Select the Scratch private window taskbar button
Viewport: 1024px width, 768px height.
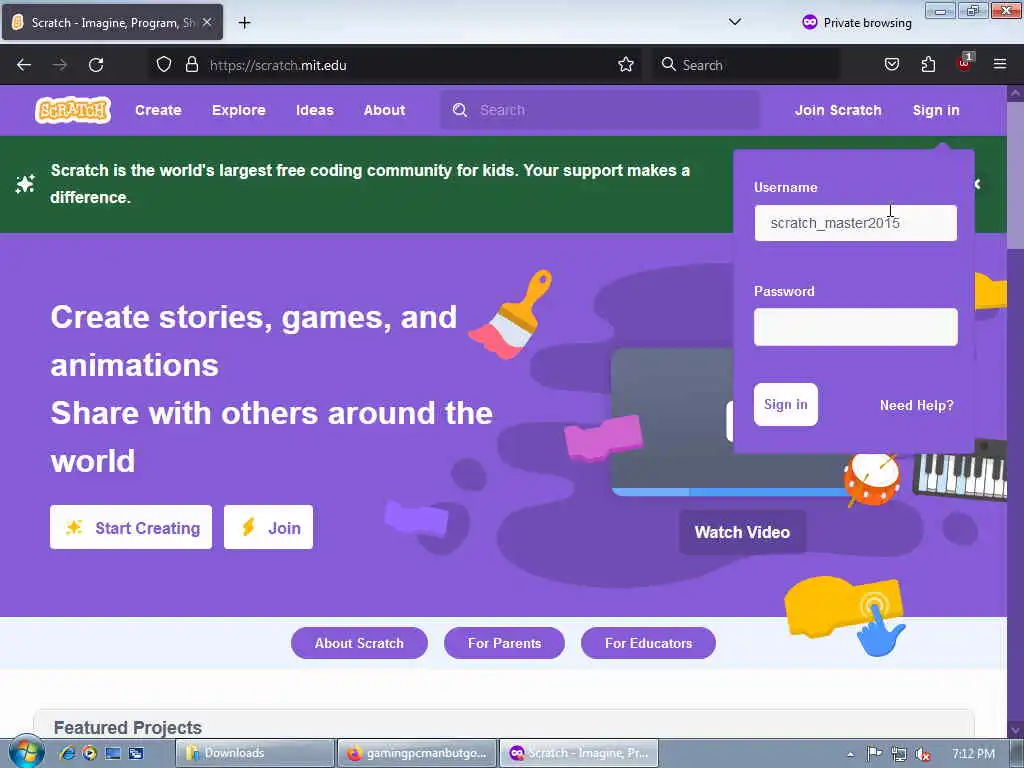tap(579, 753)
